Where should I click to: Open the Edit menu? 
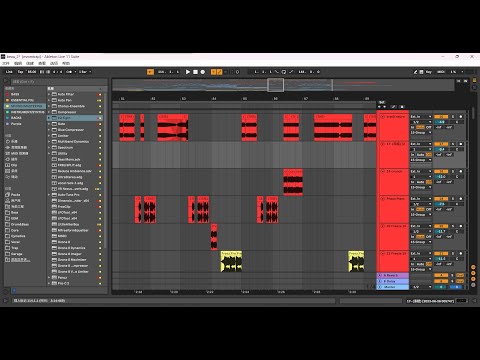point(18,63)
